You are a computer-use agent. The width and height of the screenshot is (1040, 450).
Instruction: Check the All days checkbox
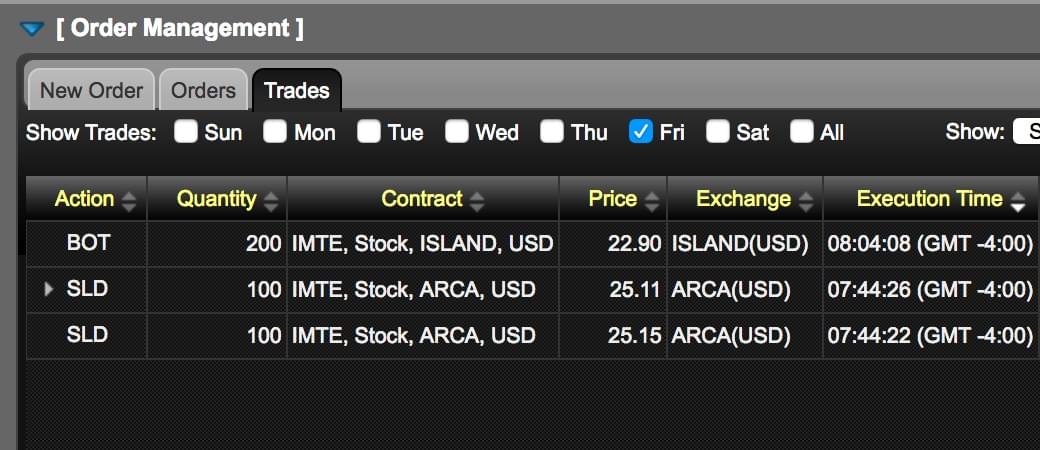coord(802,132)
